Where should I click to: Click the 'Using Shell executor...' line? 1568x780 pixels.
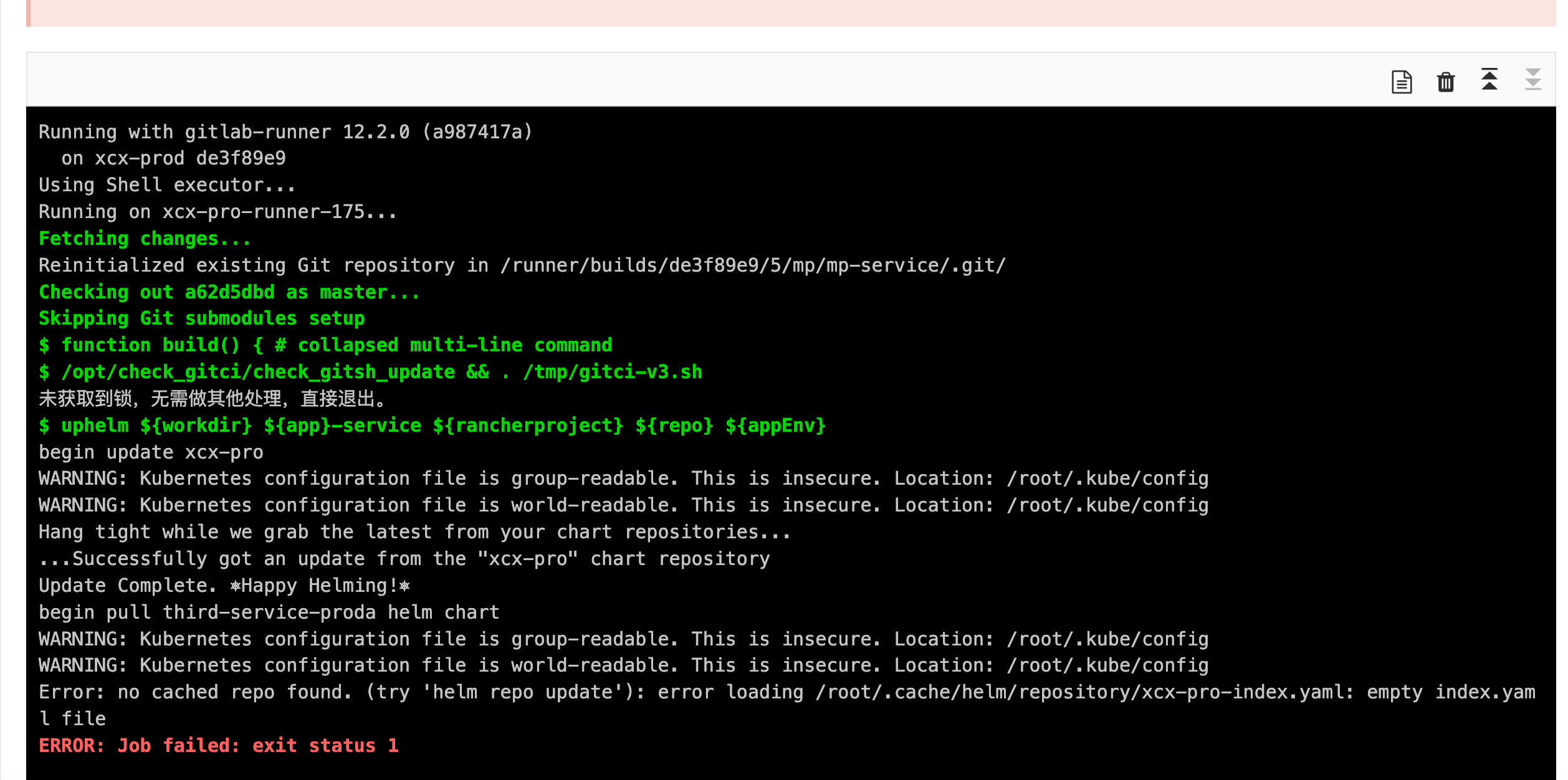click(x=167, y=185)
